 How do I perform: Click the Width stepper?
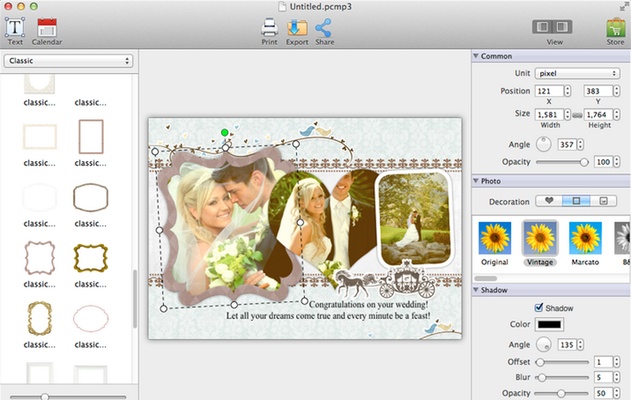point(567,114)
